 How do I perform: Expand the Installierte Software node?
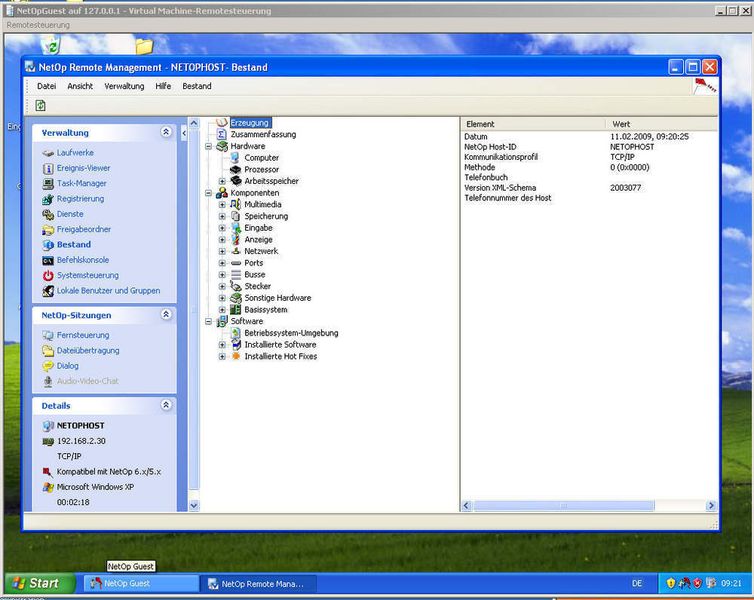click(222, 345)
